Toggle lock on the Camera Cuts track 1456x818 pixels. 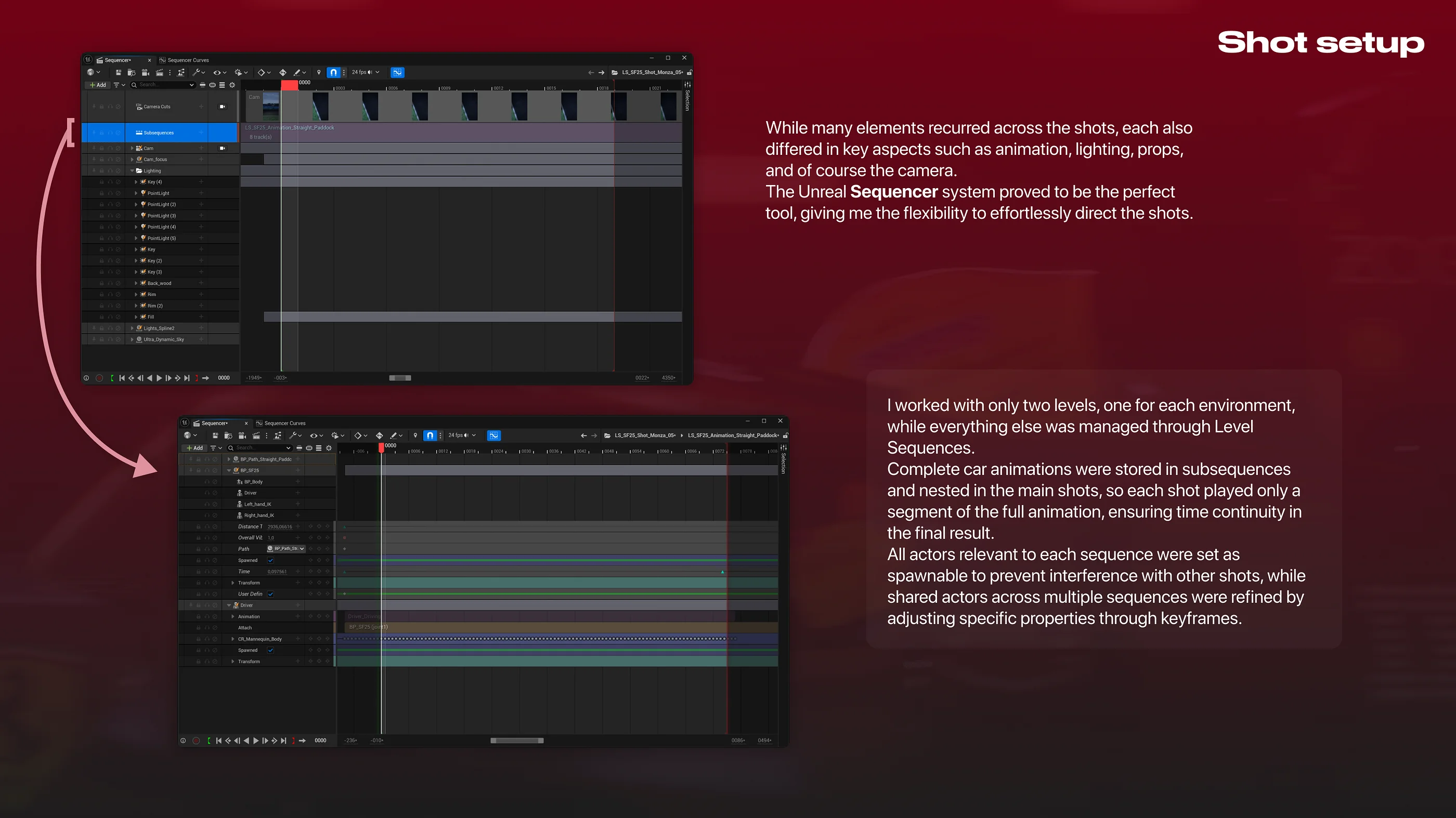[x=102, y=106]
